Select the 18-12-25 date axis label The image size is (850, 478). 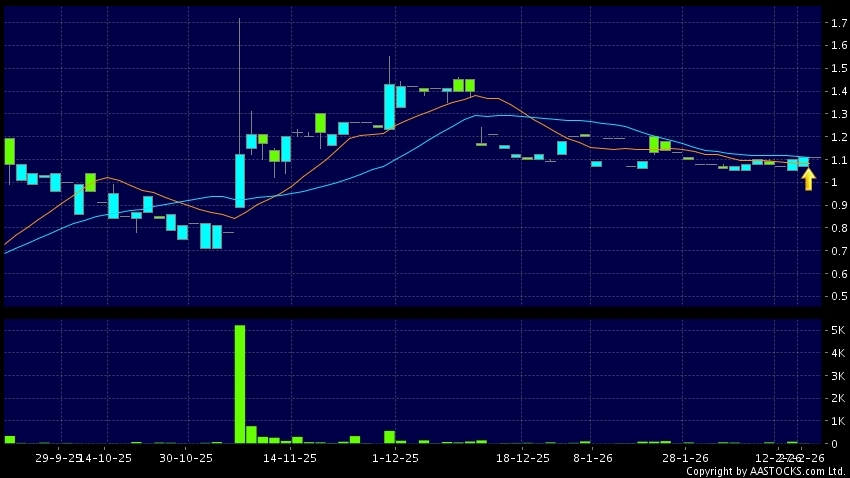click(523, 457)
